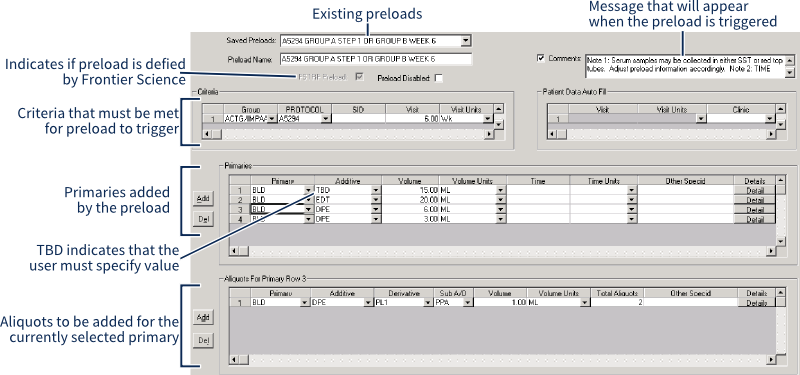Open the Aliquots Additive dropdown showing DPE
The height and width of the screenshot is (375, 800).
tap(368, 303)
